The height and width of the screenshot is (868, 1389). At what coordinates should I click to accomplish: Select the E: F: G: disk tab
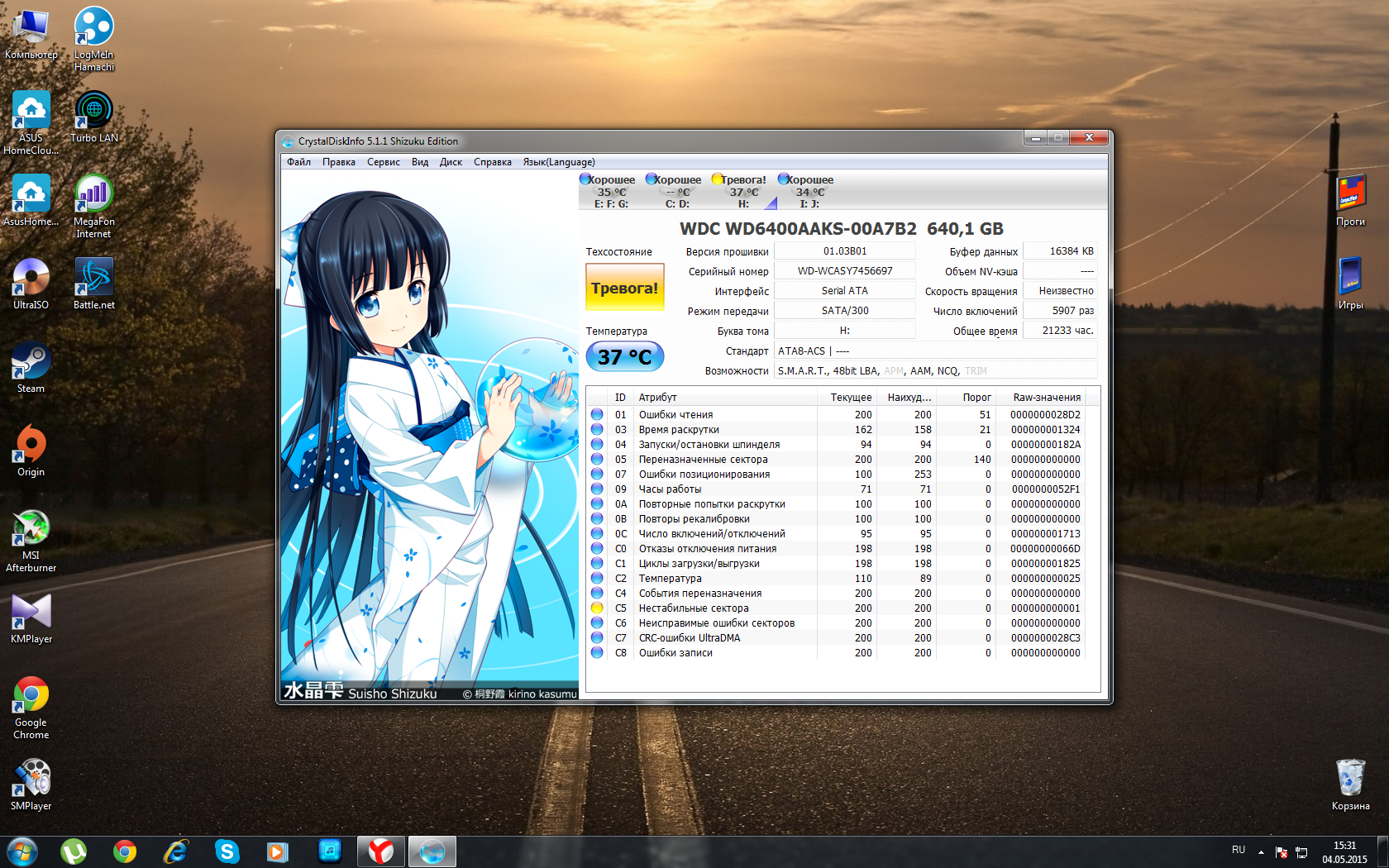point(610,191)
